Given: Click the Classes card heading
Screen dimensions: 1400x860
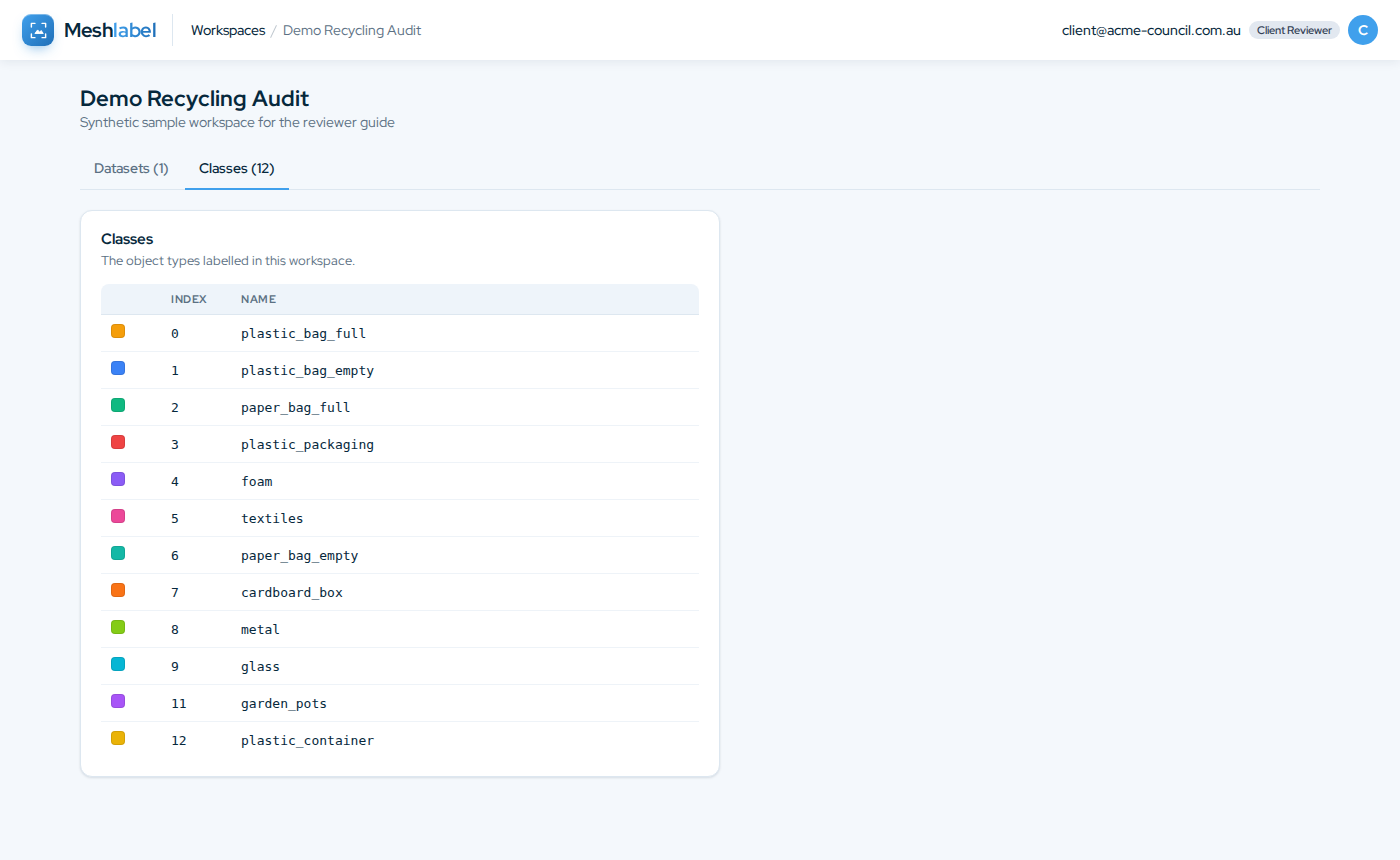Looking at the screenshot, I should (127, 239).
